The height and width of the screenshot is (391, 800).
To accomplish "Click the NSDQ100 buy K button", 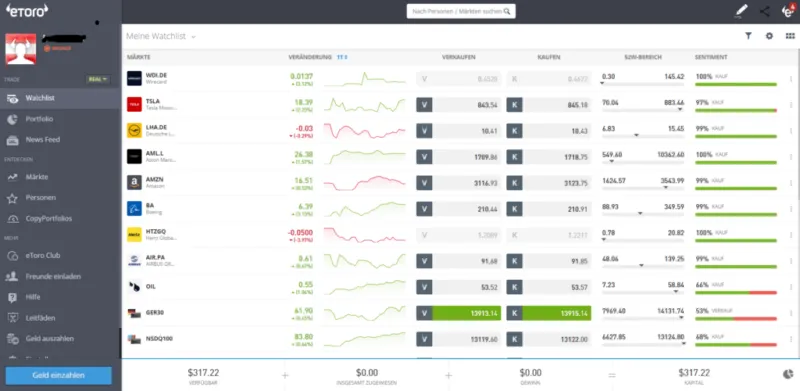I will [x=514, y=339].
